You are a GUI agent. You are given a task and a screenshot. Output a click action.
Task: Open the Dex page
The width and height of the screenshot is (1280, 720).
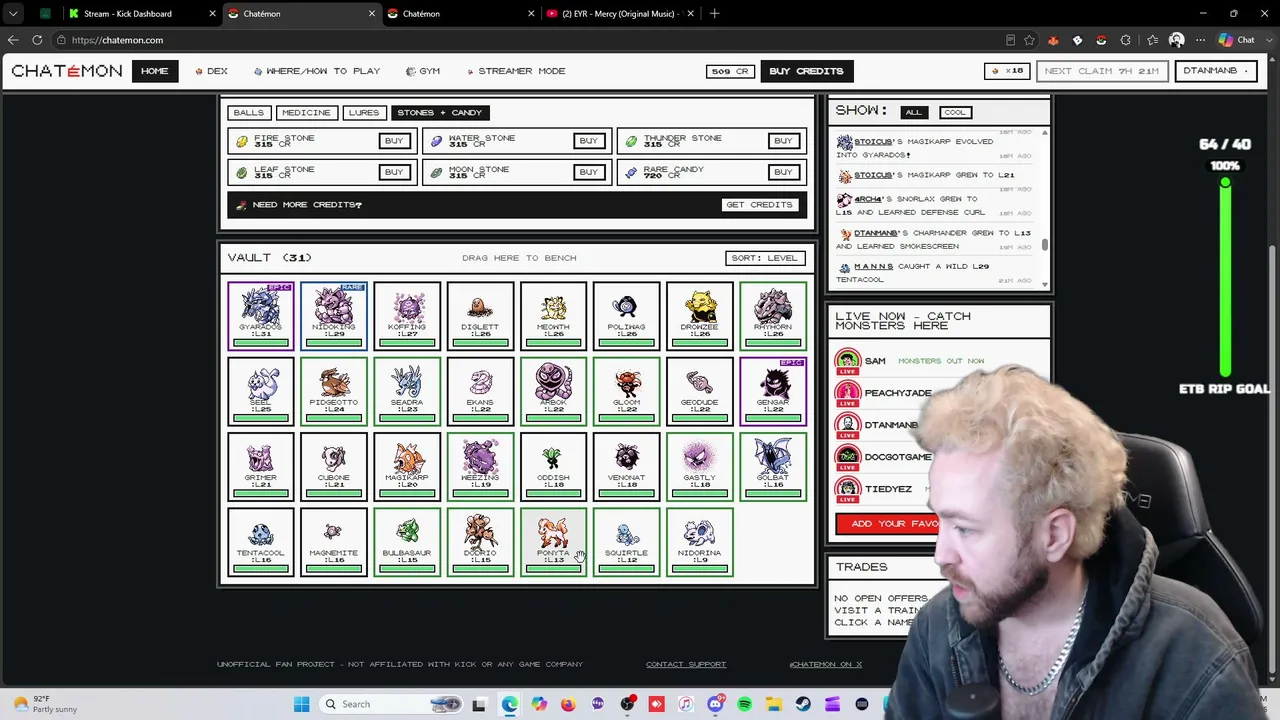(x=212, y=71)
